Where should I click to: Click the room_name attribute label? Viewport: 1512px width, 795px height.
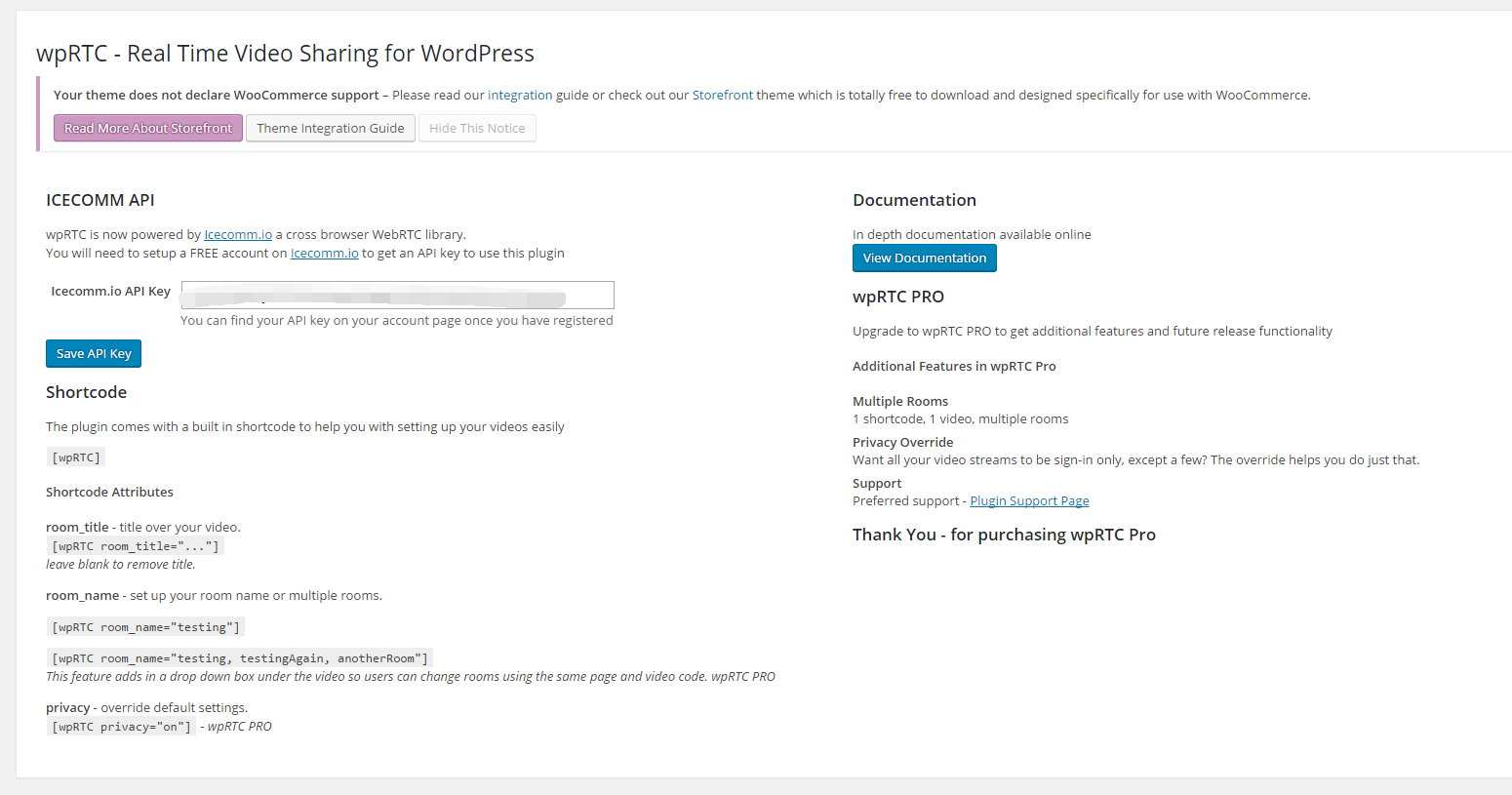(x=82, y=595)
